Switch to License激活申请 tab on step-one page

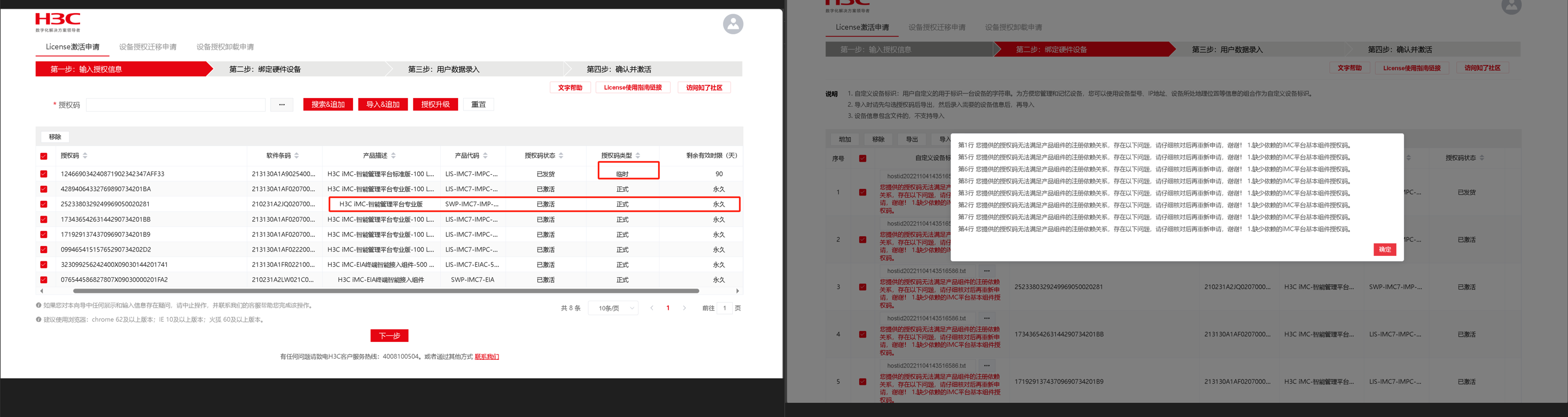pos(72,47)
